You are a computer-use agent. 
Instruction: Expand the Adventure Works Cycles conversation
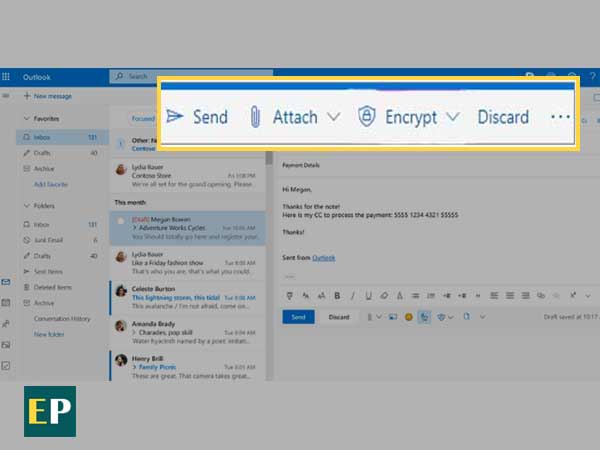click(x=135, y=228)
